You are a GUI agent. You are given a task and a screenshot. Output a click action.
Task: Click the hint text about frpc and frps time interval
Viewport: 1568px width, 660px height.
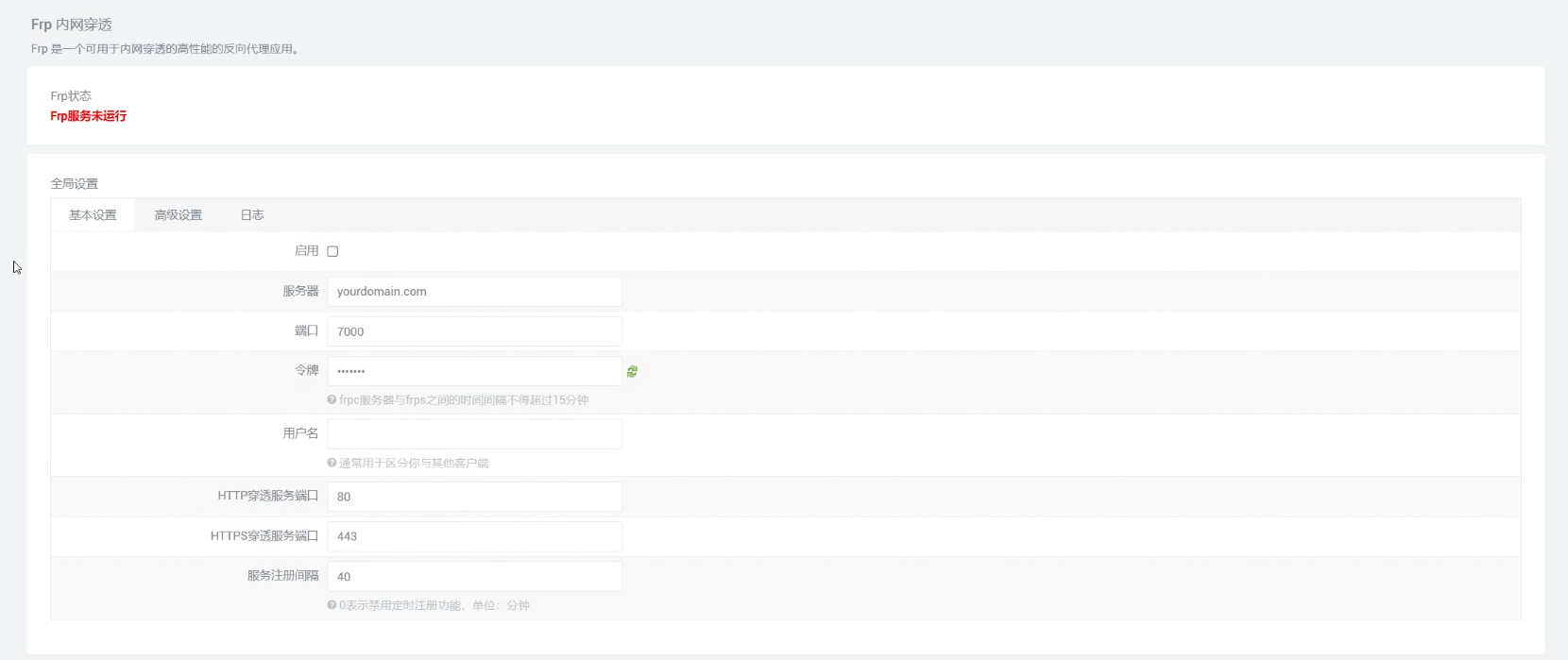[464, 400]
